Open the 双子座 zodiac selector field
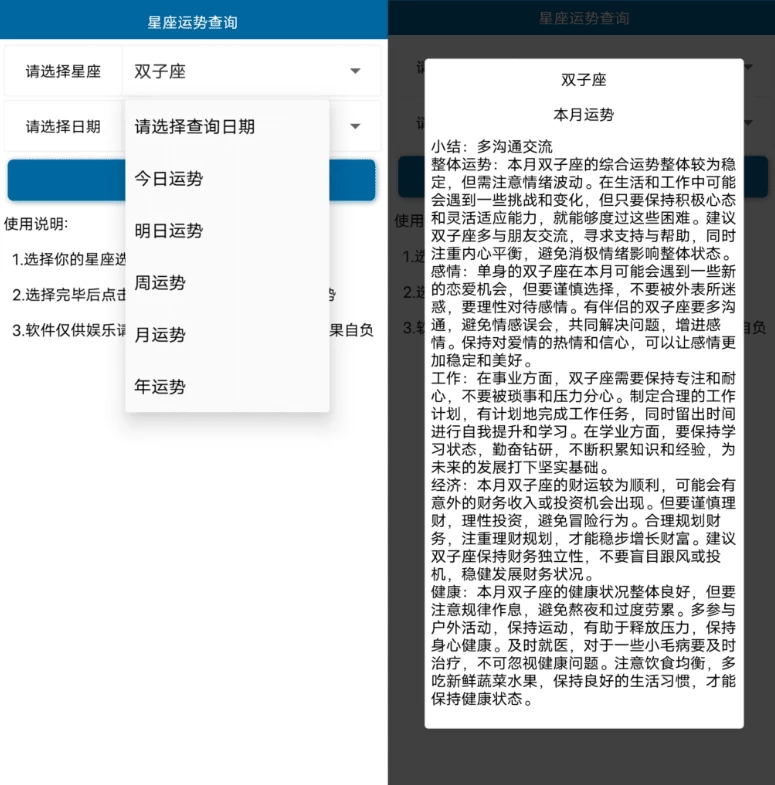This screenshot has height=785, width=775. (240, 71)
